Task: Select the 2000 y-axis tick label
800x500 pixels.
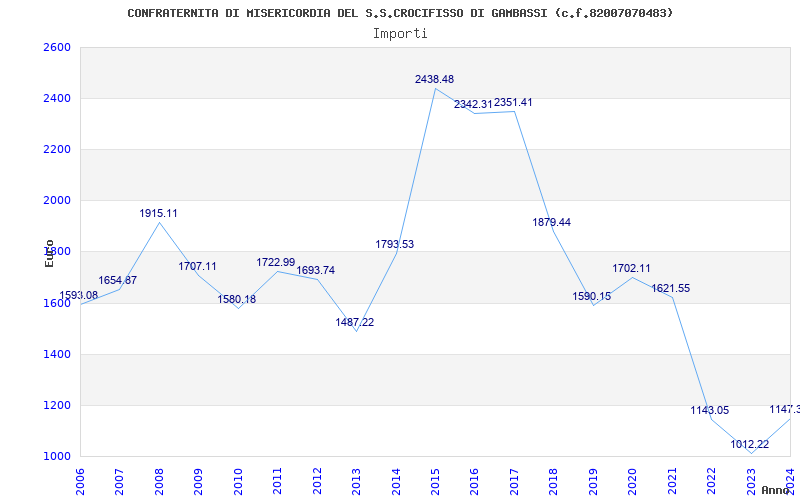Action: [57, 201]
